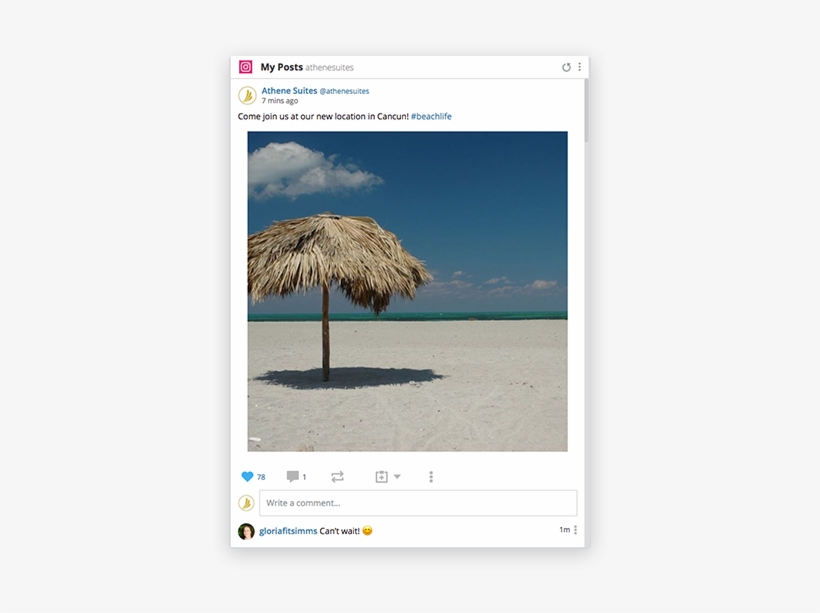
Task: Open the menu at the top right corner
Action: pos(580,66)
